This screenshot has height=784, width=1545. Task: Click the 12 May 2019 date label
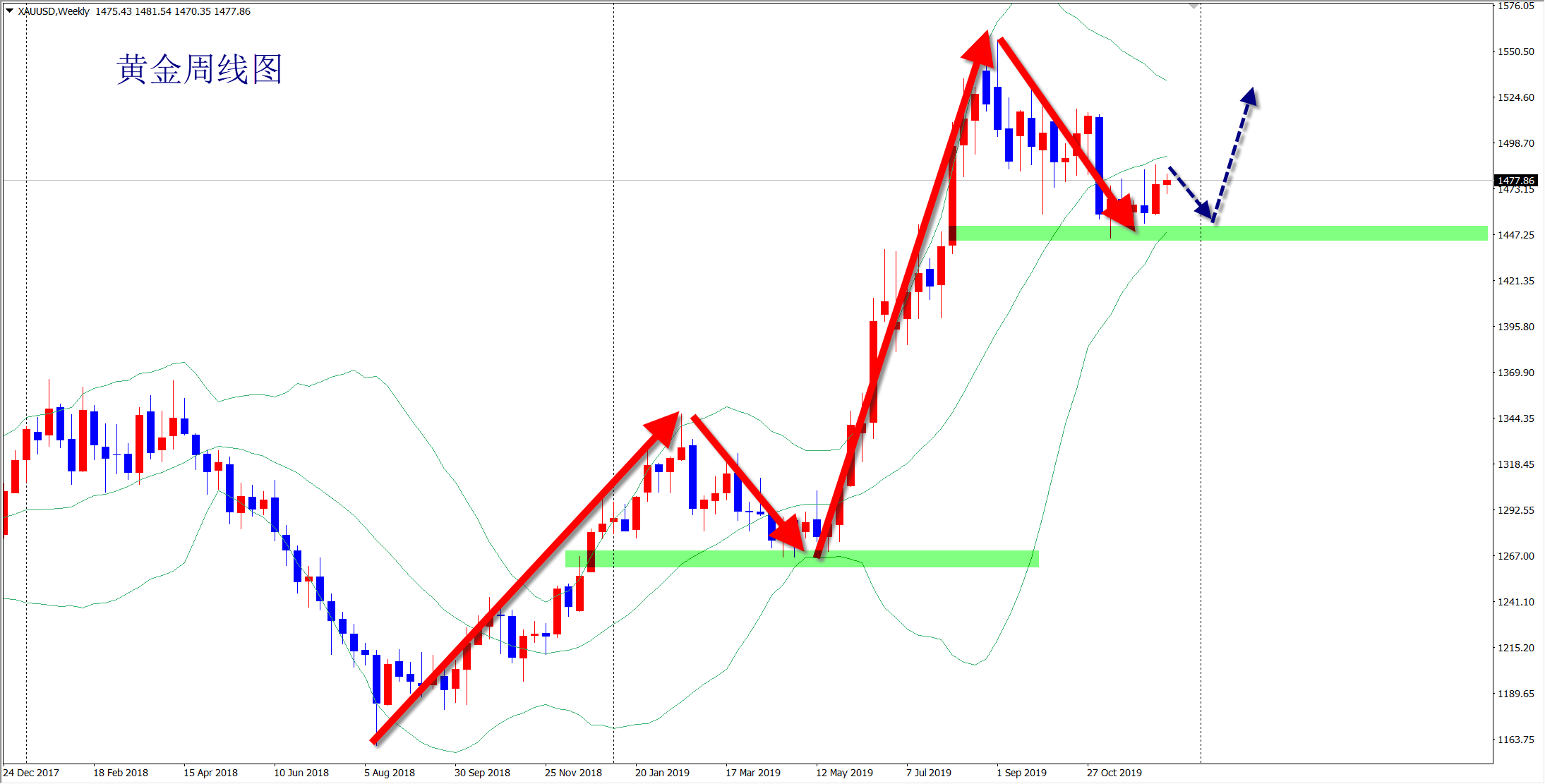(844, 773)
